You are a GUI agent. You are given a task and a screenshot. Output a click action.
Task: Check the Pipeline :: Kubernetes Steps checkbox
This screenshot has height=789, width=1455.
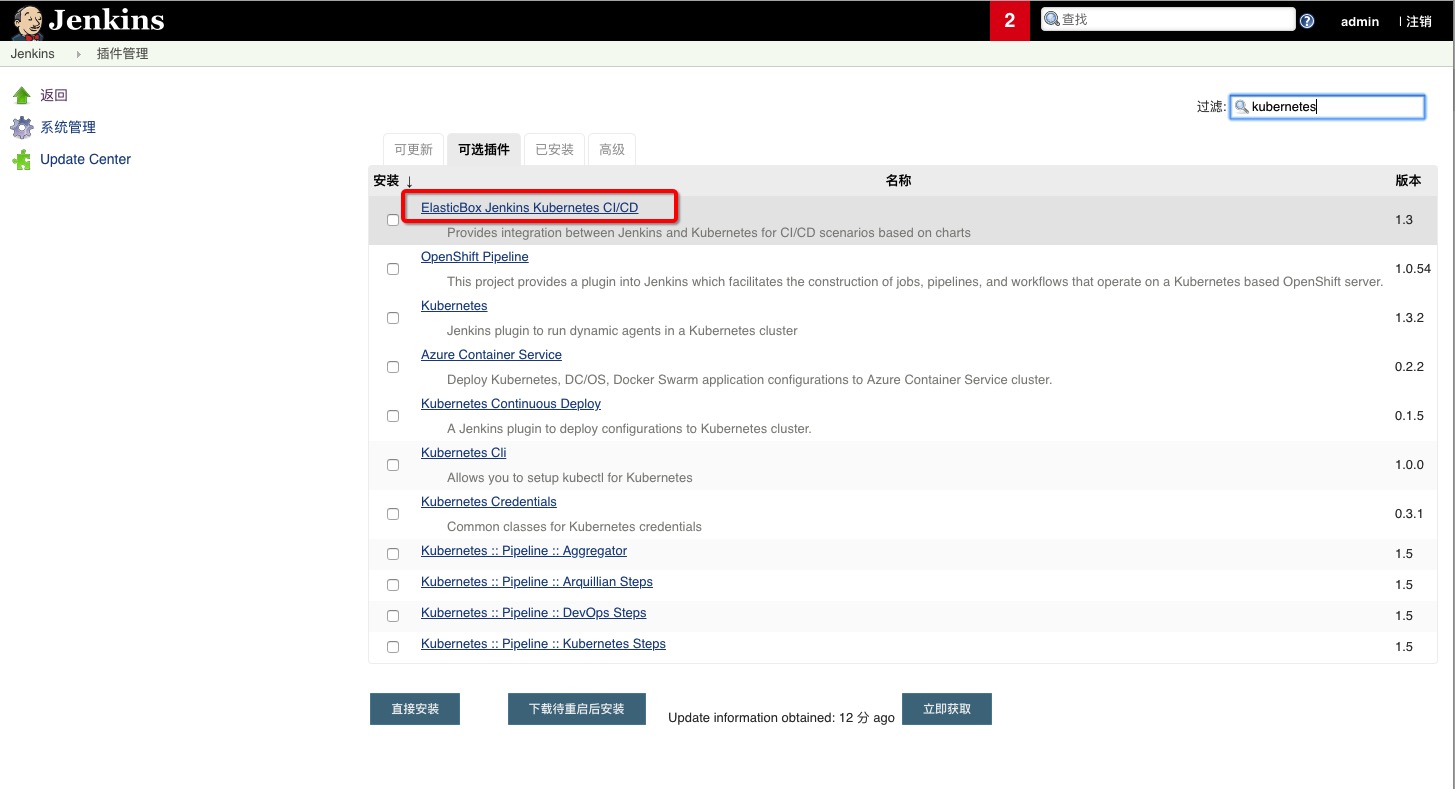click(x=393, y=647)
